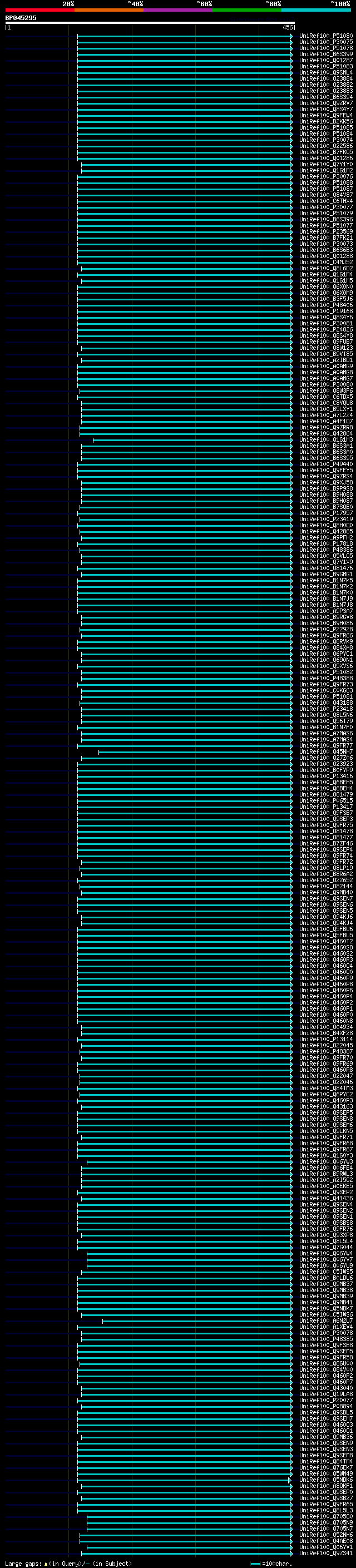
Task: Select UniRef100_Q8LP19 label
Action: click(x=325, y=868)
